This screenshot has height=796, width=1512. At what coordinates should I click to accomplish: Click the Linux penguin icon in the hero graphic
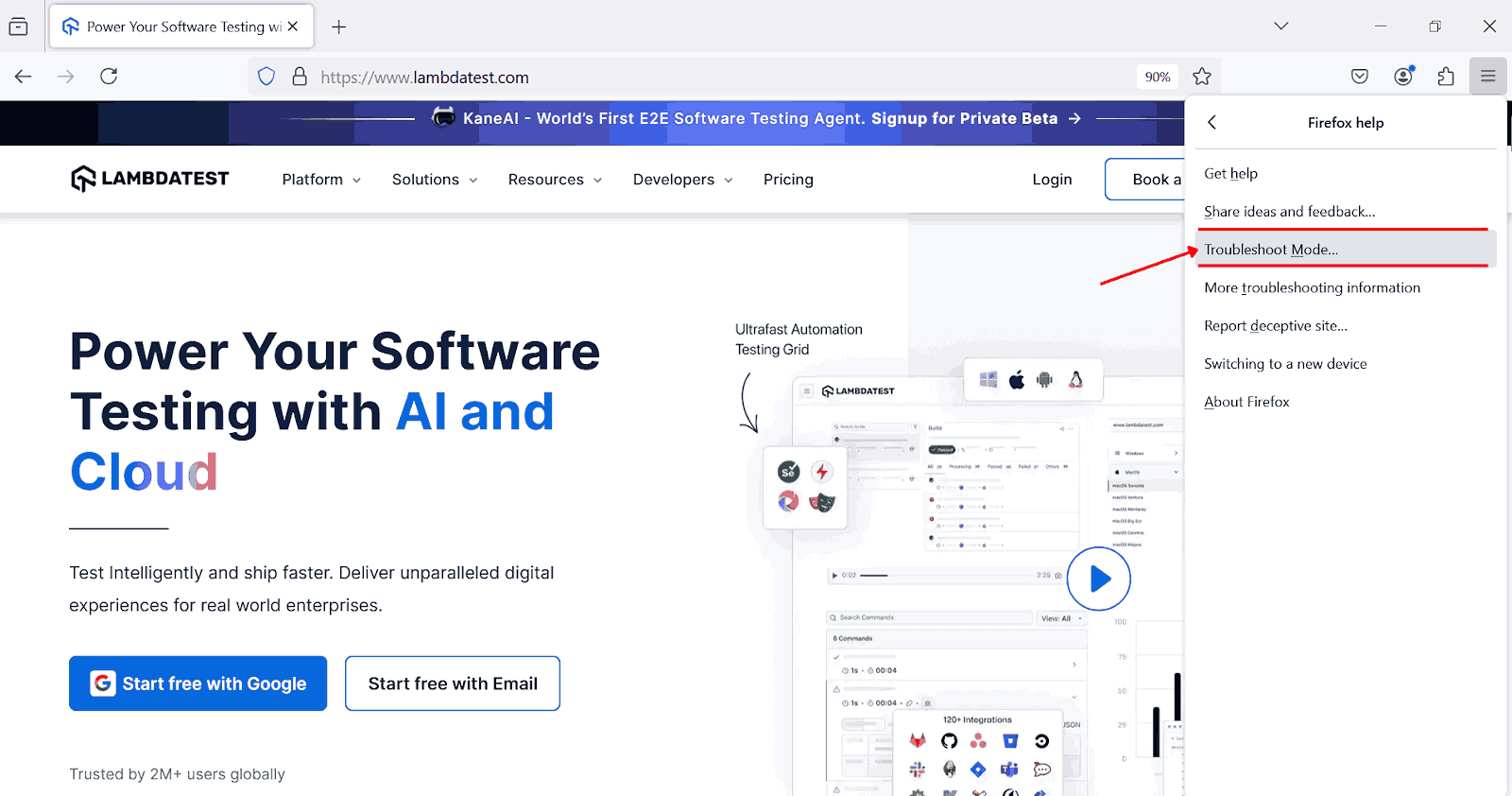point(1075,380)
